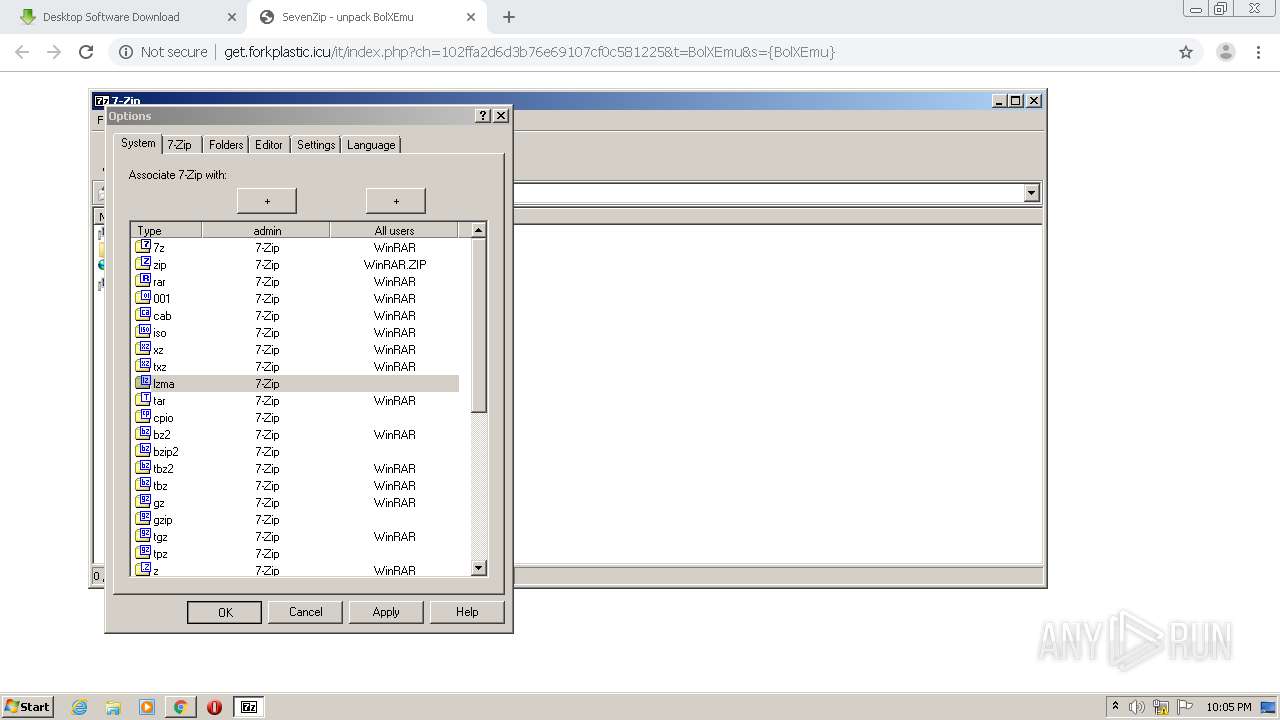
Task: Click the 001 file type icon
Action: (143, 298)
